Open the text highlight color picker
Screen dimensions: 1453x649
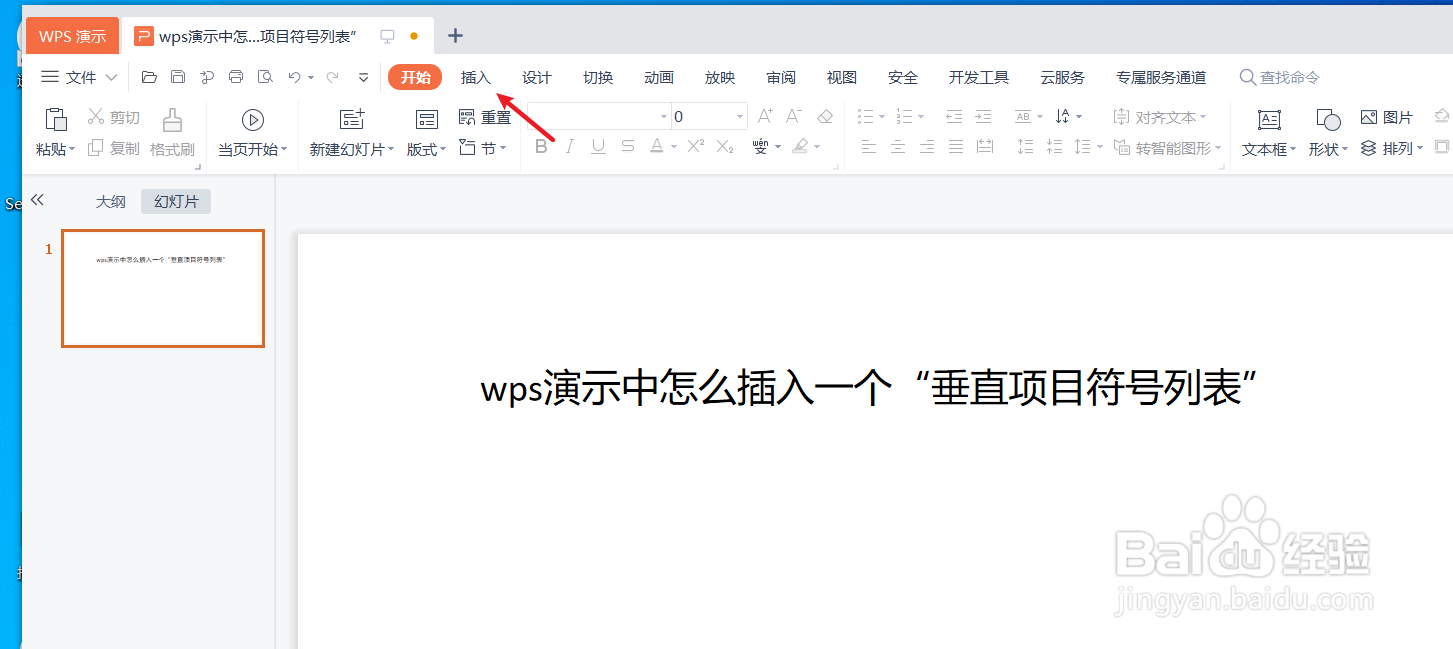805,147
